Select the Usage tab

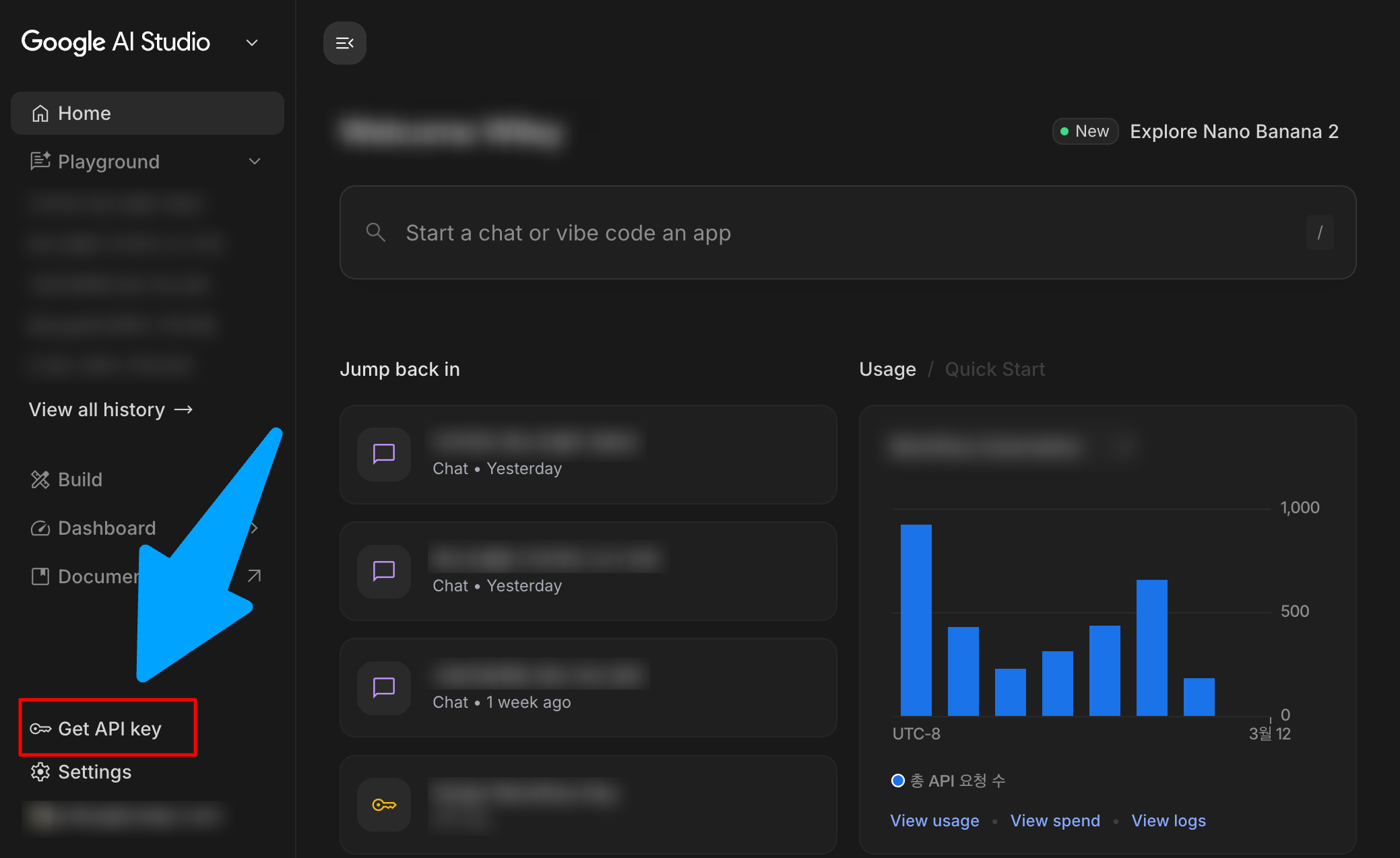(x=887, y=369)
